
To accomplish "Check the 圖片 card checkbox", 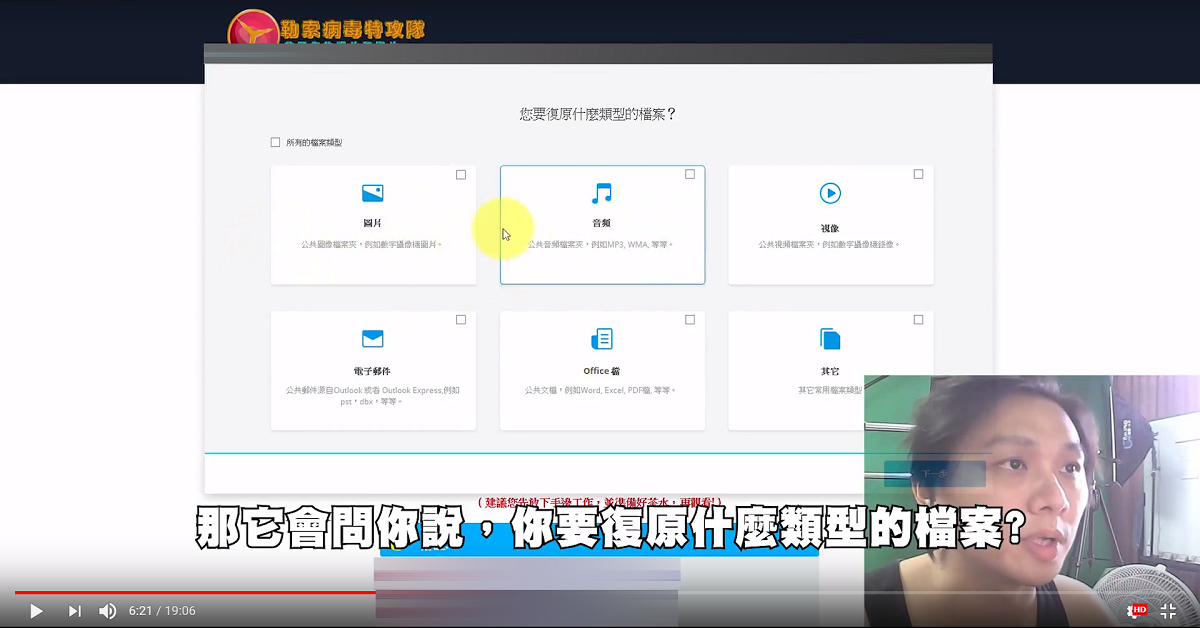I will coord(461,174).
